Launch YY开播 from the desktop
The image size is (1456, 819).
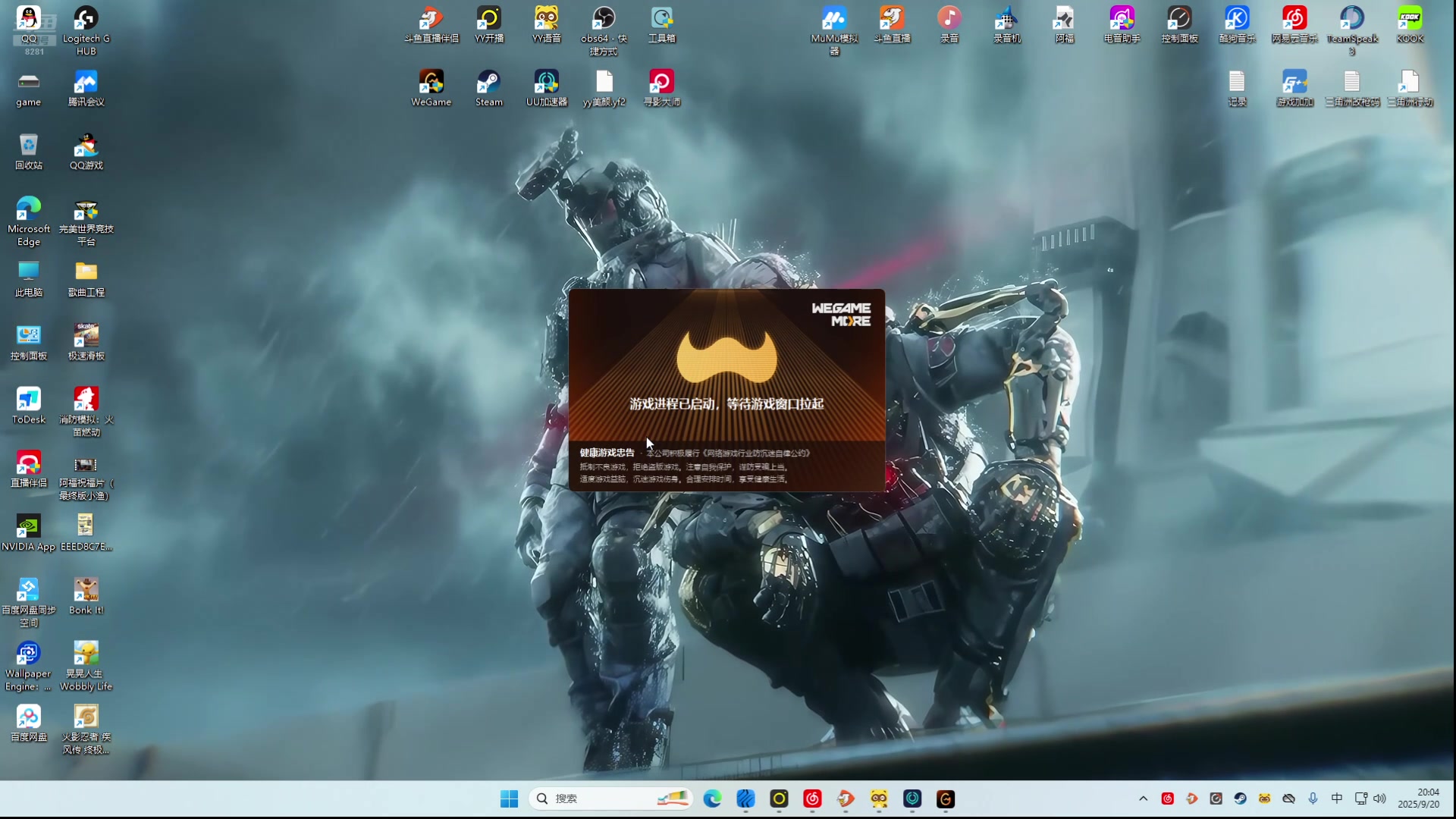point(489,24)
